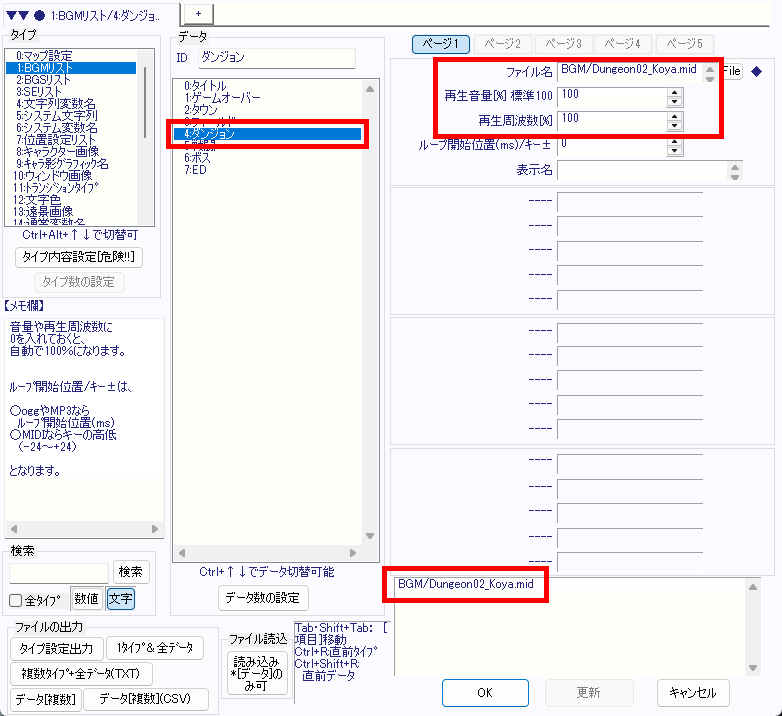Toggle the 文字 search mode button

coord(120,599)
